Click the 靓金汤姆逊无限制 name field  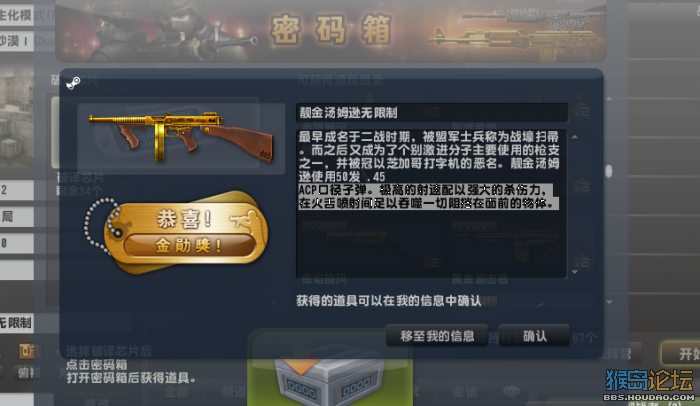[432, 113]
